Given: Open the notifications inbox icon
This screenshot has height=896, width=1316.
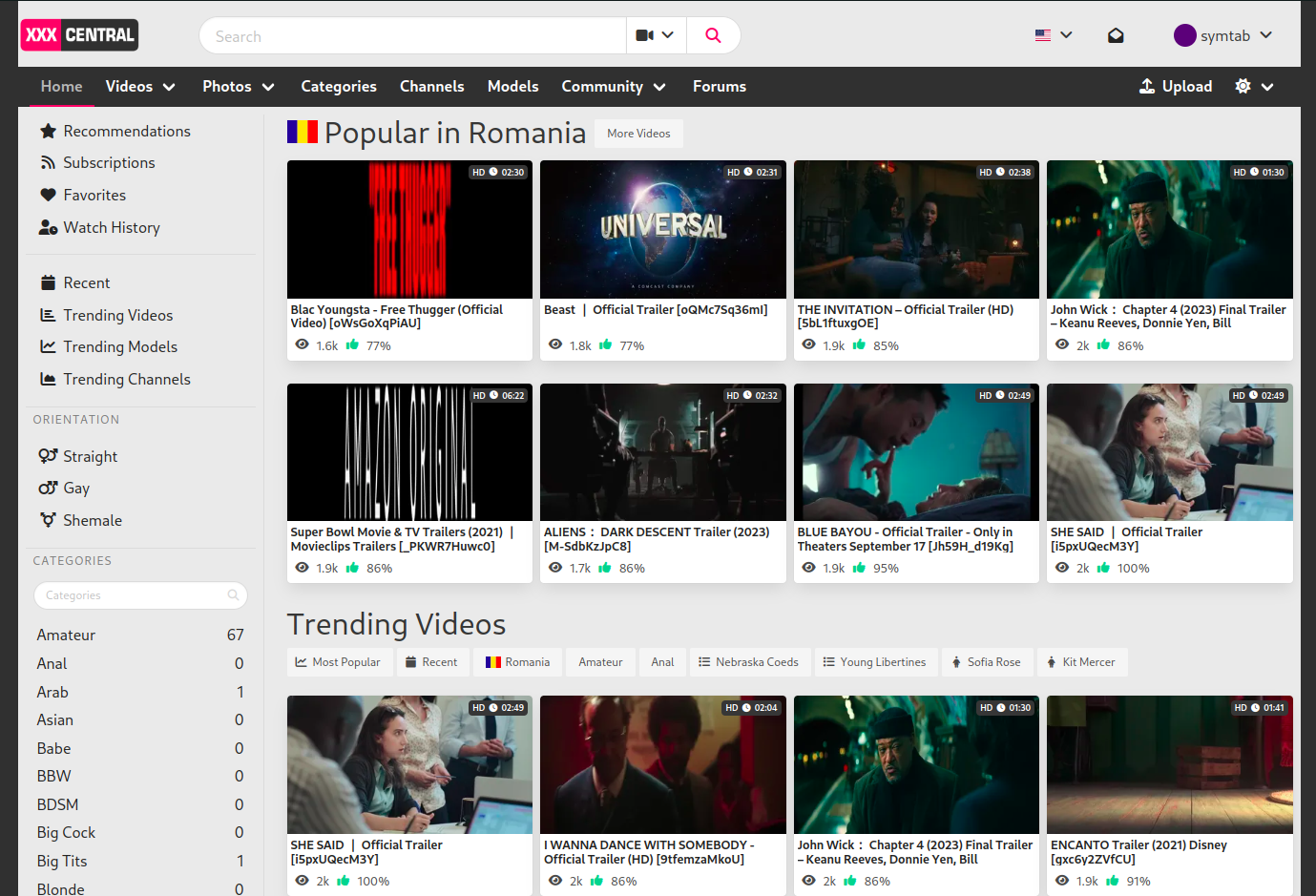Looking at the screenshot, I should (x=1115, y=35).
